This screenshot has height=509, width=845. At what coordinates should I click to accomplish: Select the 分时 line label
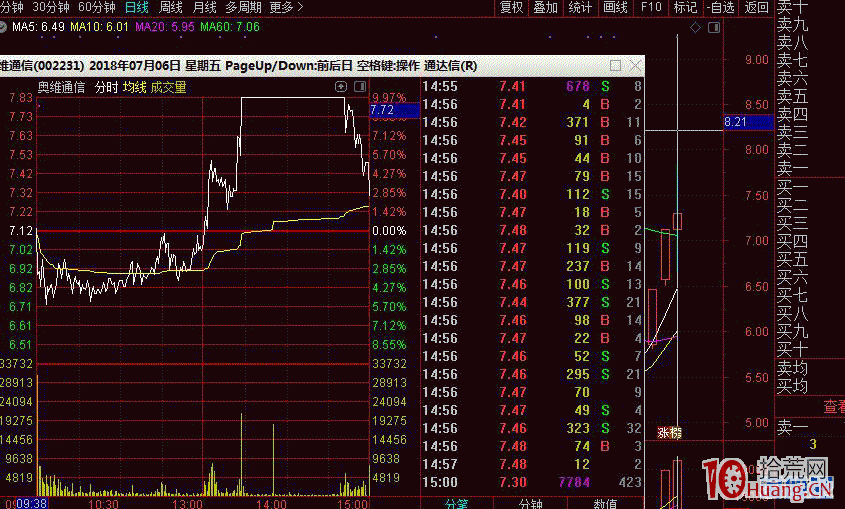[106, 87]
